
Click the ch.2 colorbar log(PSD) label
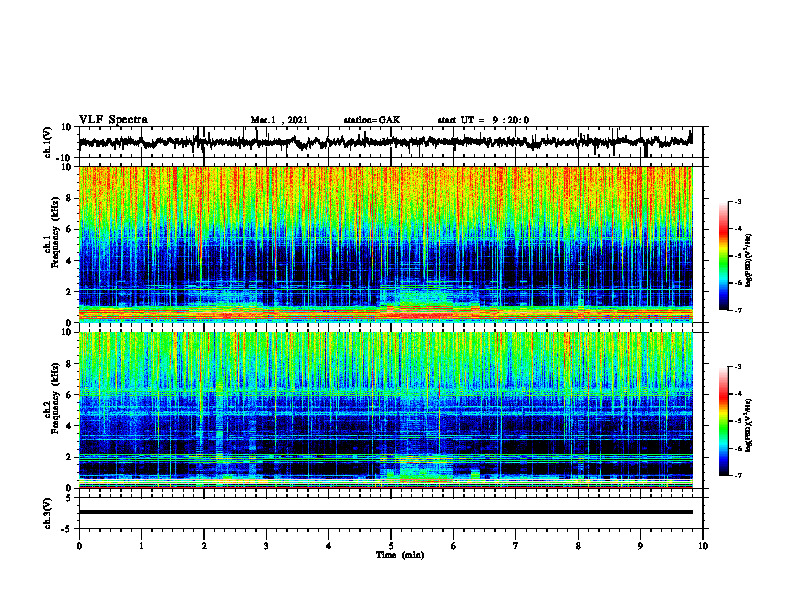(749, 425)
